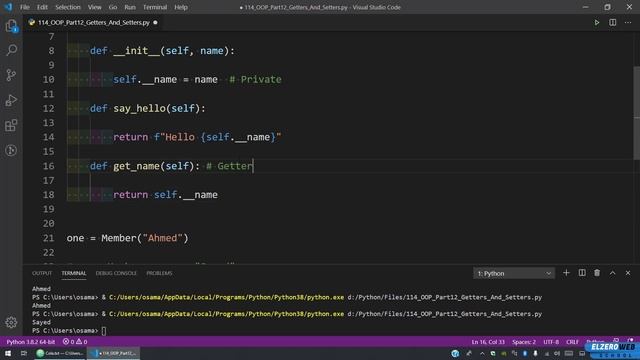Viewport: 640px width, 360px height.
Task: Switch to the TERMINAL panel tab
Action: pyautogui.click(x=73, y=273)
